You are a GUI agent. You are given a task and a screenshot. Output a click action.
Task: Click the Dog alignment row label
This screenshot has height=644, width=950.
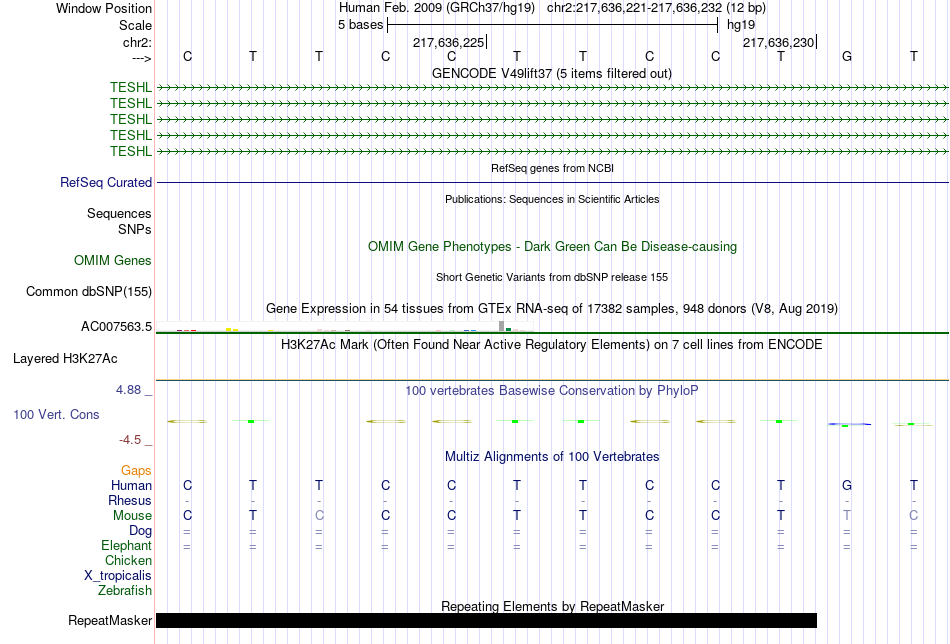coord(140,531)
